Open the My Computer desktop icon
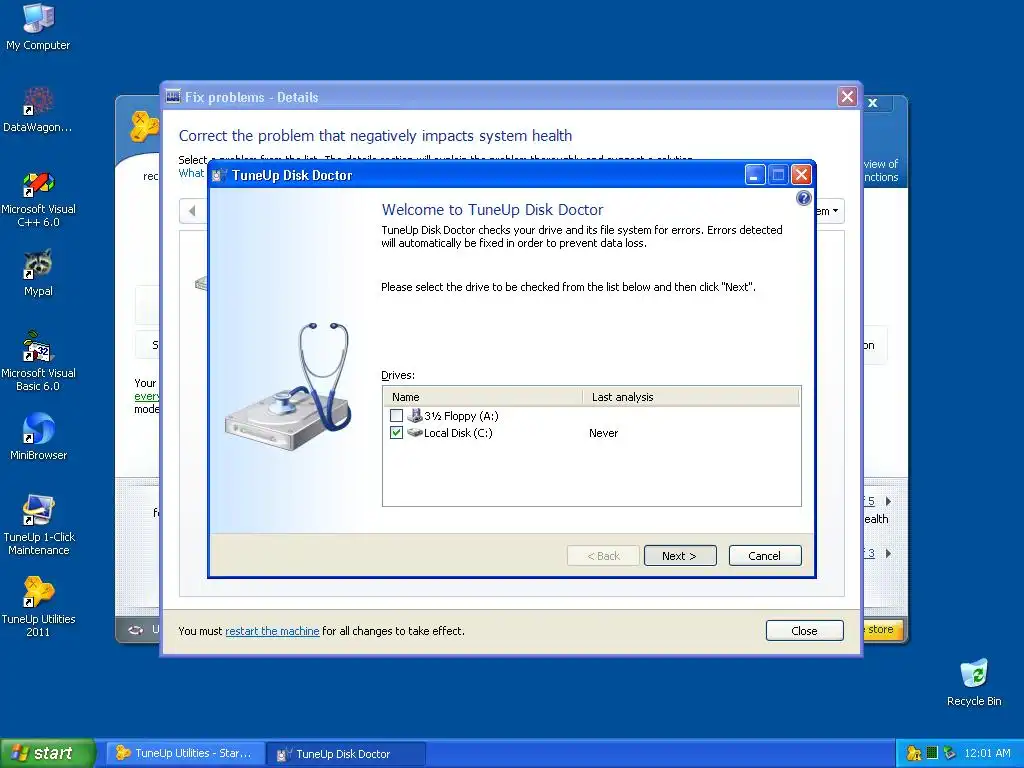The height and width of the screenshot is (768, 1024). tap(38, 27)
